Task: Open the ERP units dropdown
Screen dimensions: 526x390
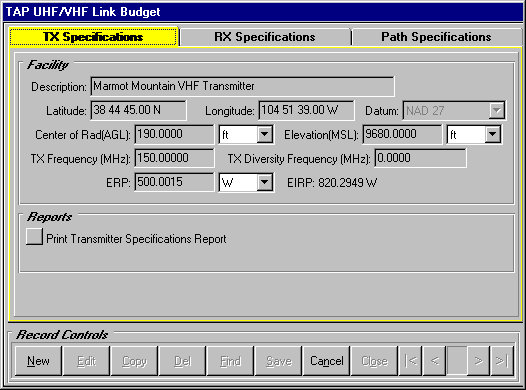Action: (x=246, y=182)
